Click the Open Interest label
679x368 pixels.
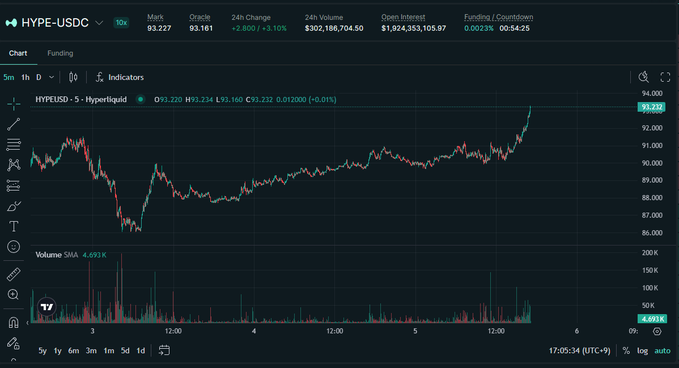pyautogui.click(x=403, y=17)
